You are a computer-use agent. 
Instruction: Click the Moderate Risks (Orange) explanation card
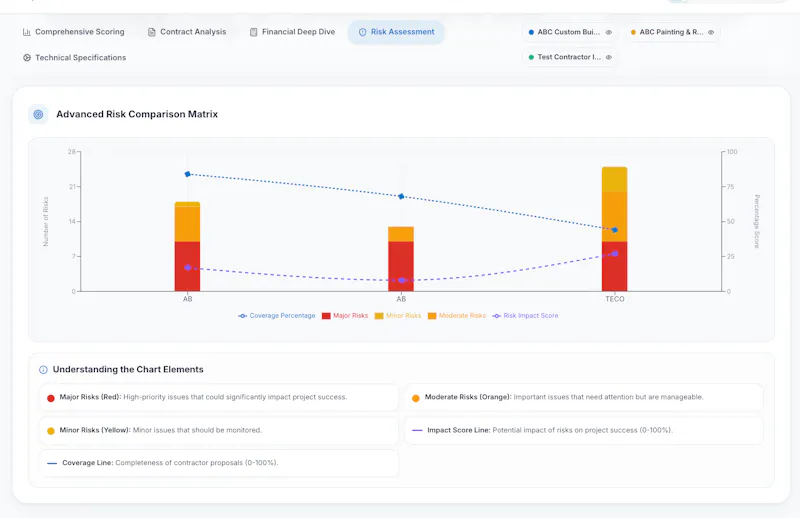pyautogui.click(x=584, y=397)
